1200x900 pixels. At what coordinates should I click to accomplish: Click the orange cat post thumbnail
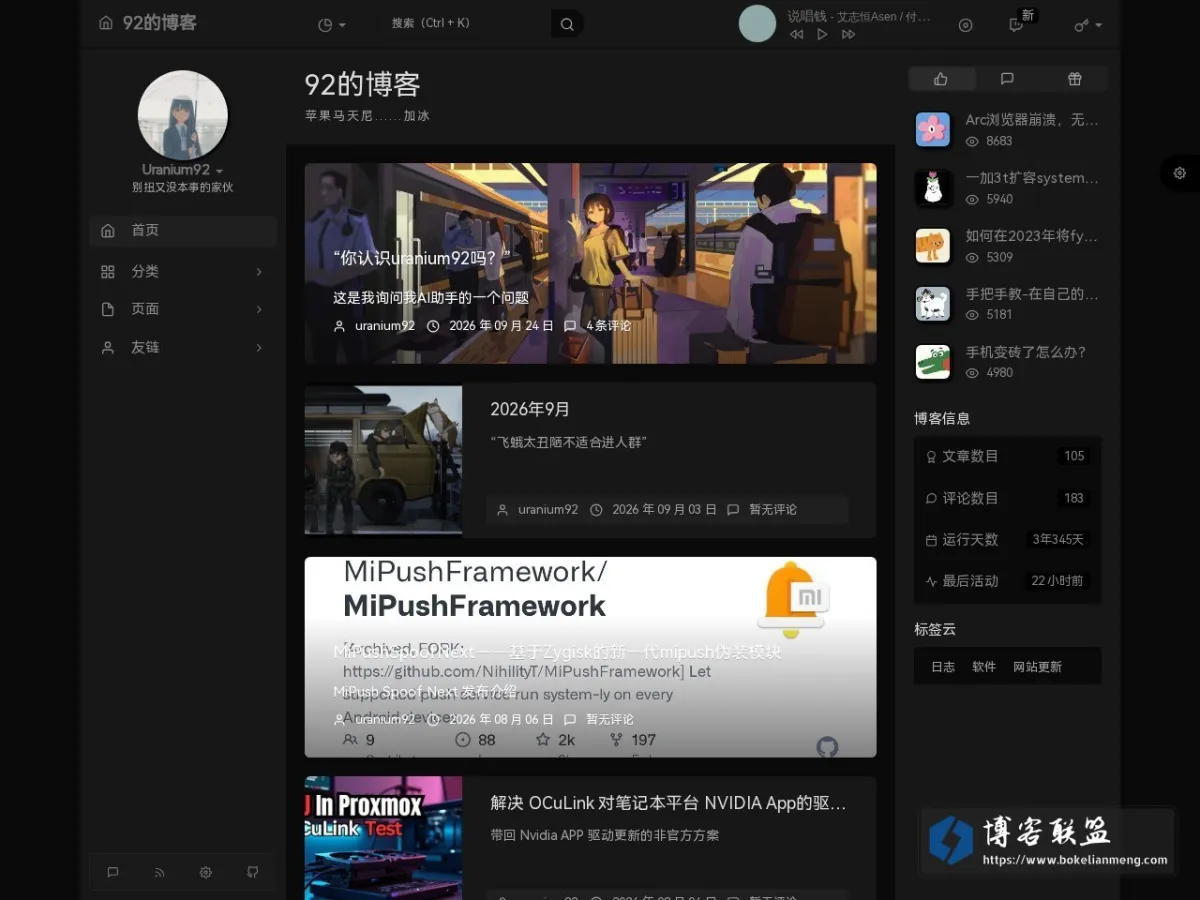(x=933, y=245)
